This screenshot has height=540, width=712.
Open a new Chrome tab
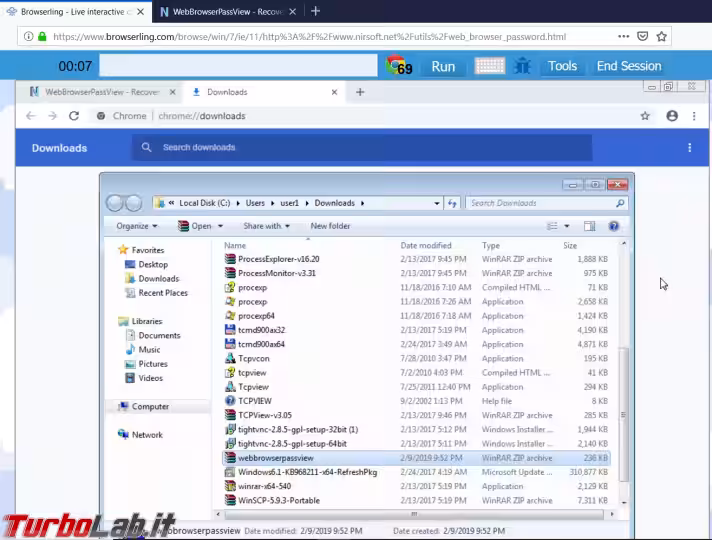[x=360, y=92]
